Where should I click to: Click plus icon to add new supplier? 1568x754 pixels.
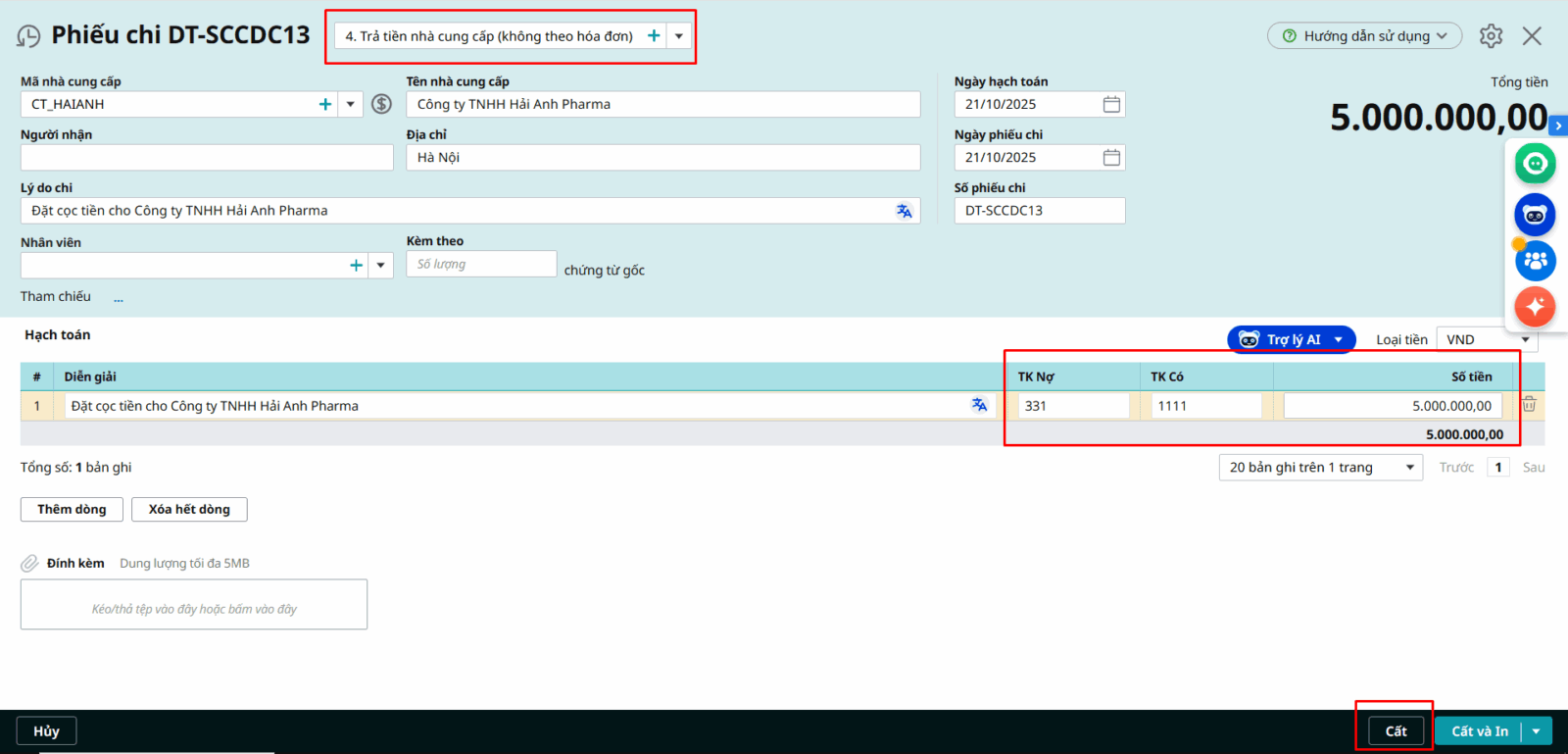pos(325,104)
